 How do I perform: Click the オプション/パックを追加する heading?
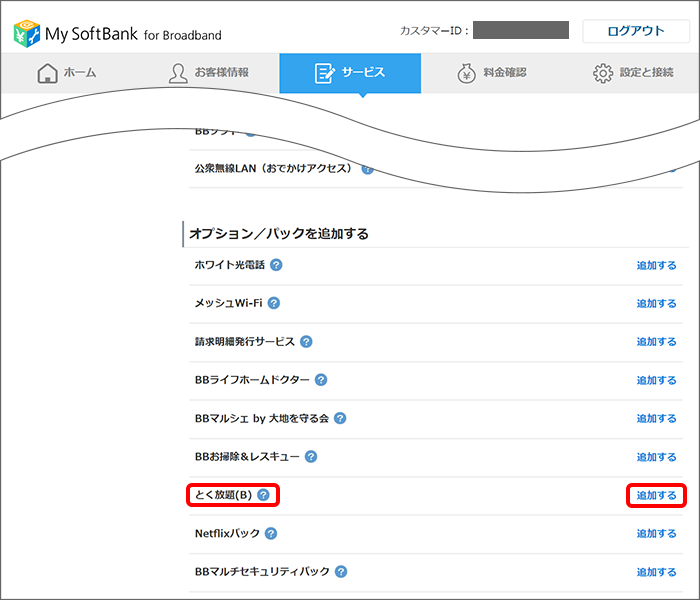[279, 233]
